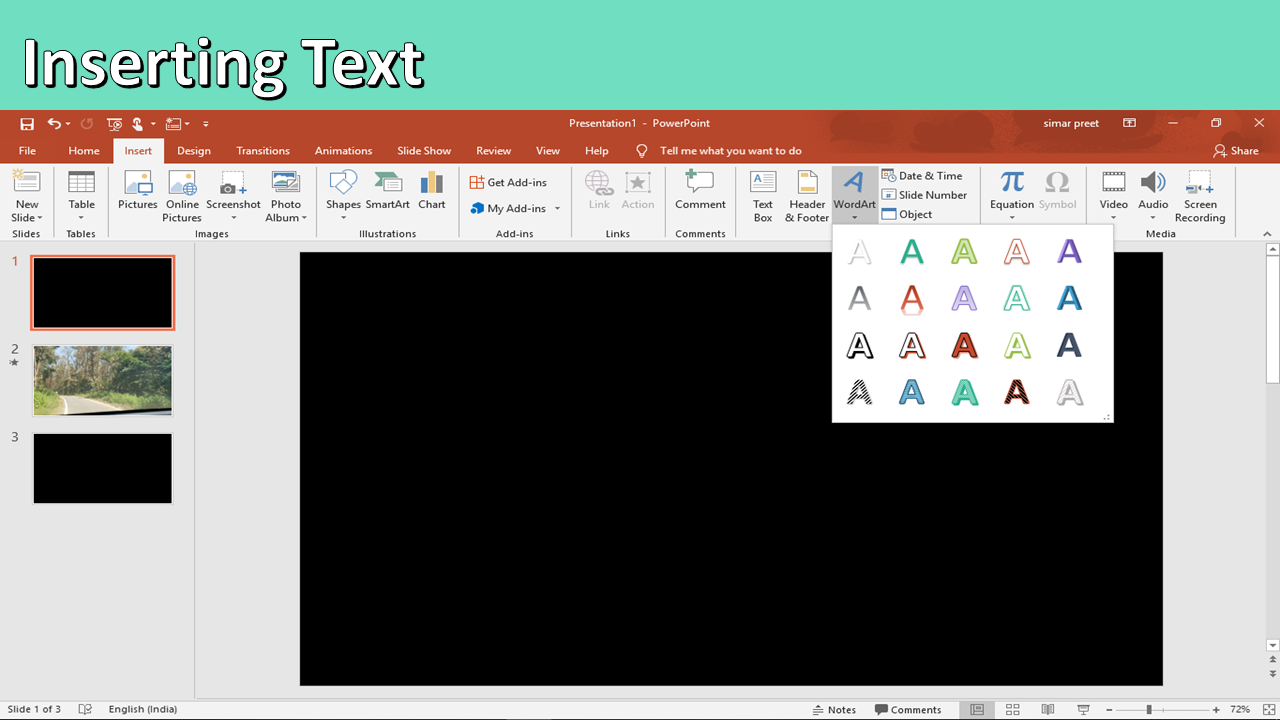Open the Help tab
The width and height of the screenshot is (1280, 720).
tap(597, 151)
